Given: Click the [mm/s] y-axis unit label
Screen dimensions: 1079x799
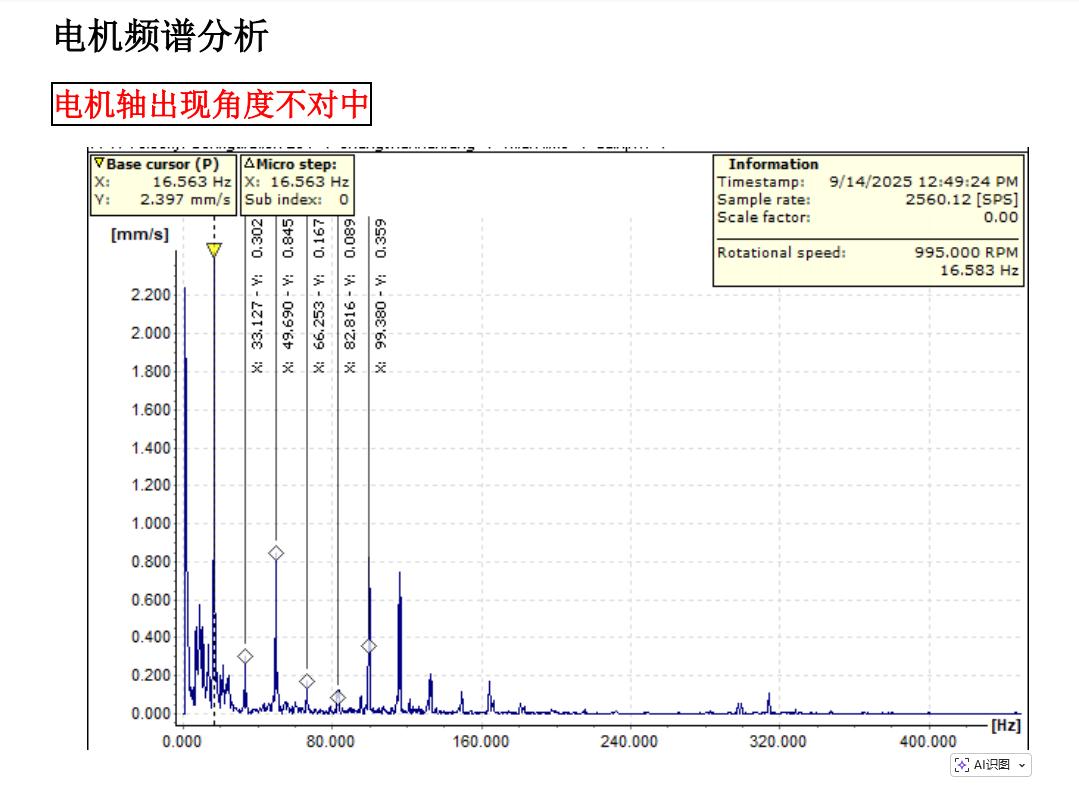Looking at the screenshot, I should (x=140, y=235).
